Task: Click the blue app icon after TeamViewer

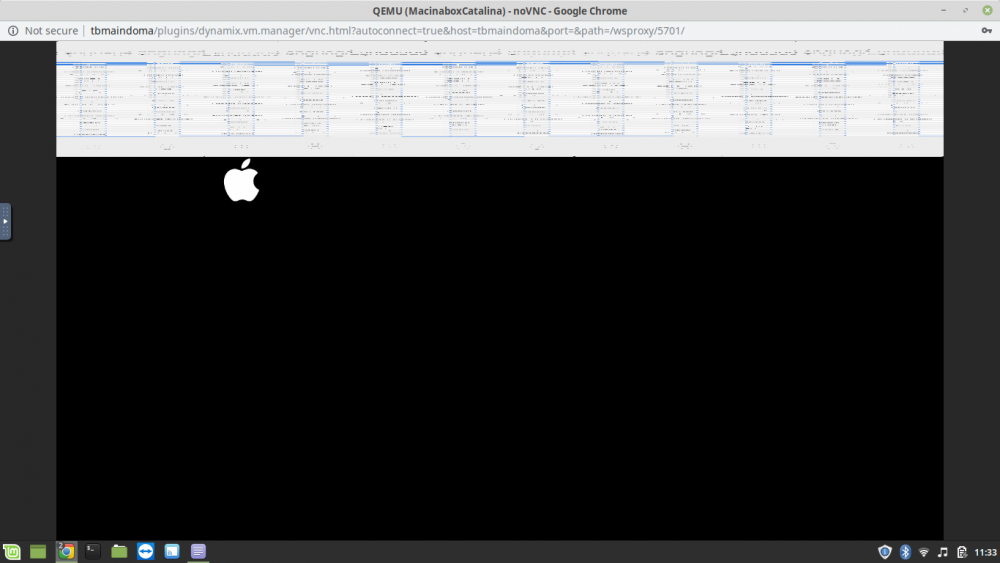Action: point(172,552)
